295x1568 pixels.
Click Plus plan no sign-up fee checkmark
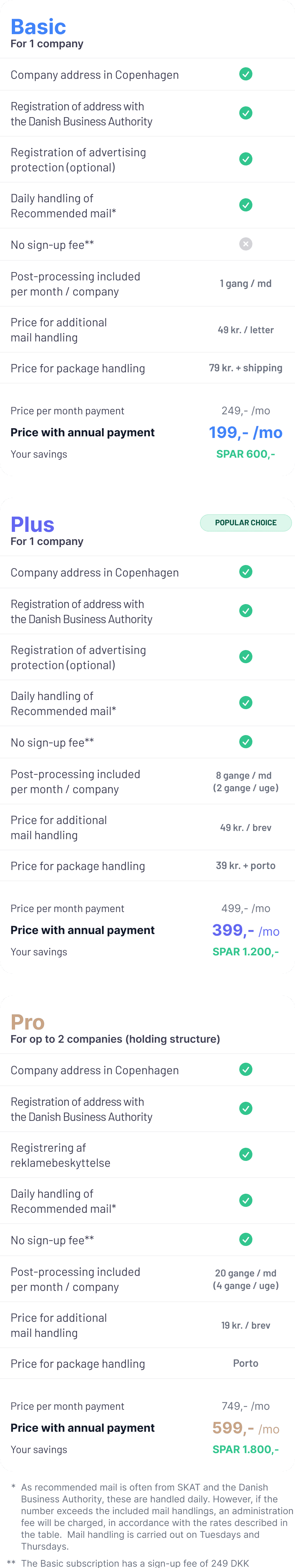pyautogui.click(x=246, y=742)
